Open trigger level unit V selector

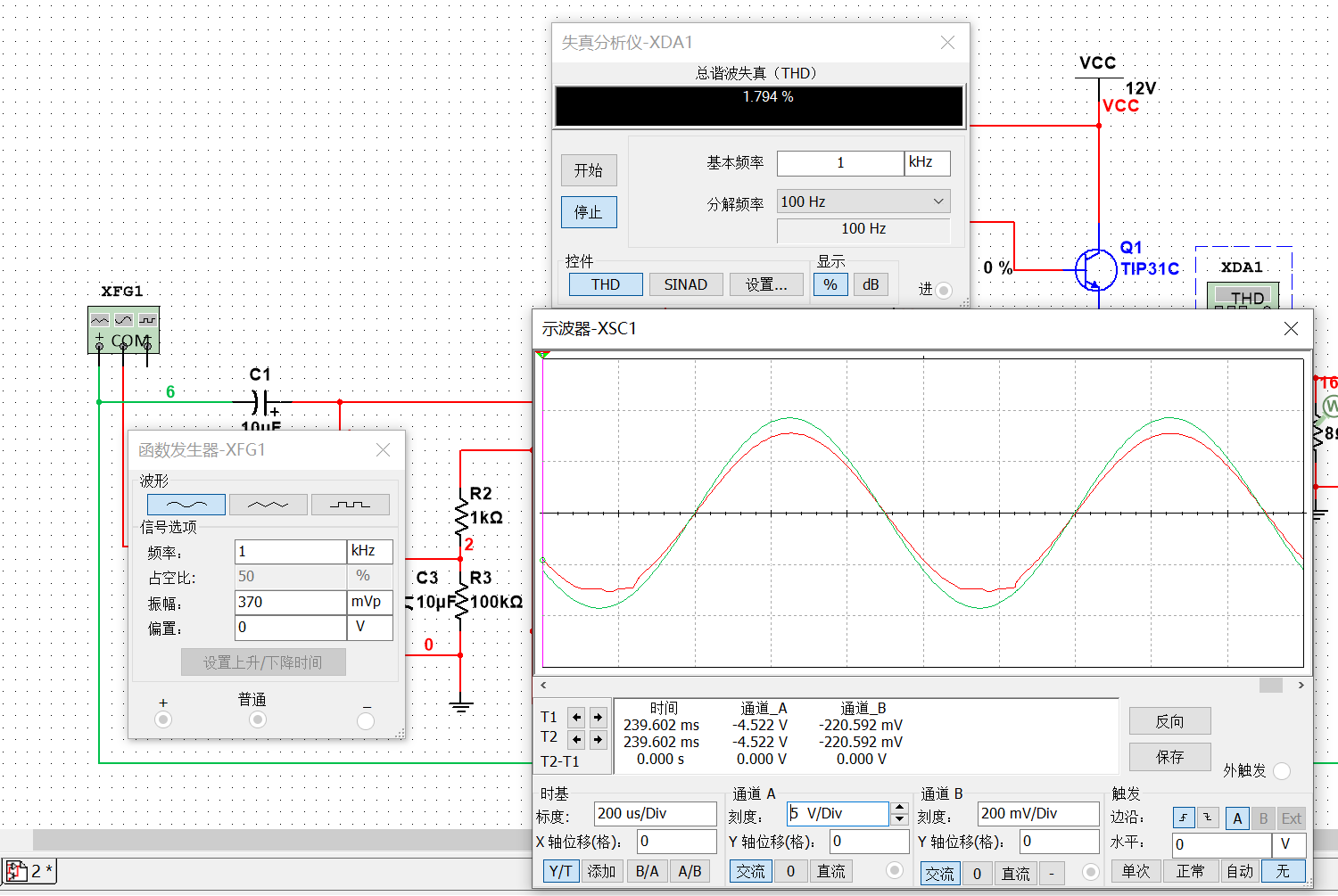click(x=1289, y=843)
